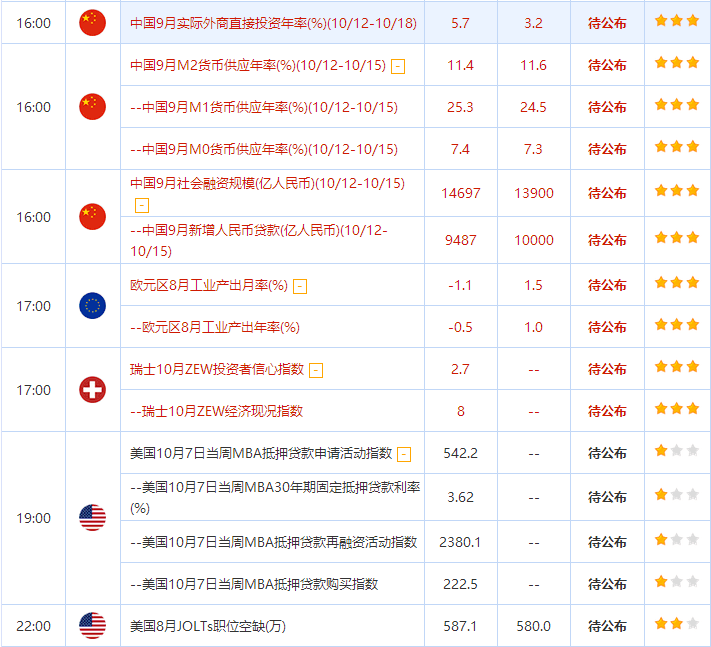Screen dimensions: 711x647
Task: Click the Switzerland flag icon
Action: click(x=92, y=390)
